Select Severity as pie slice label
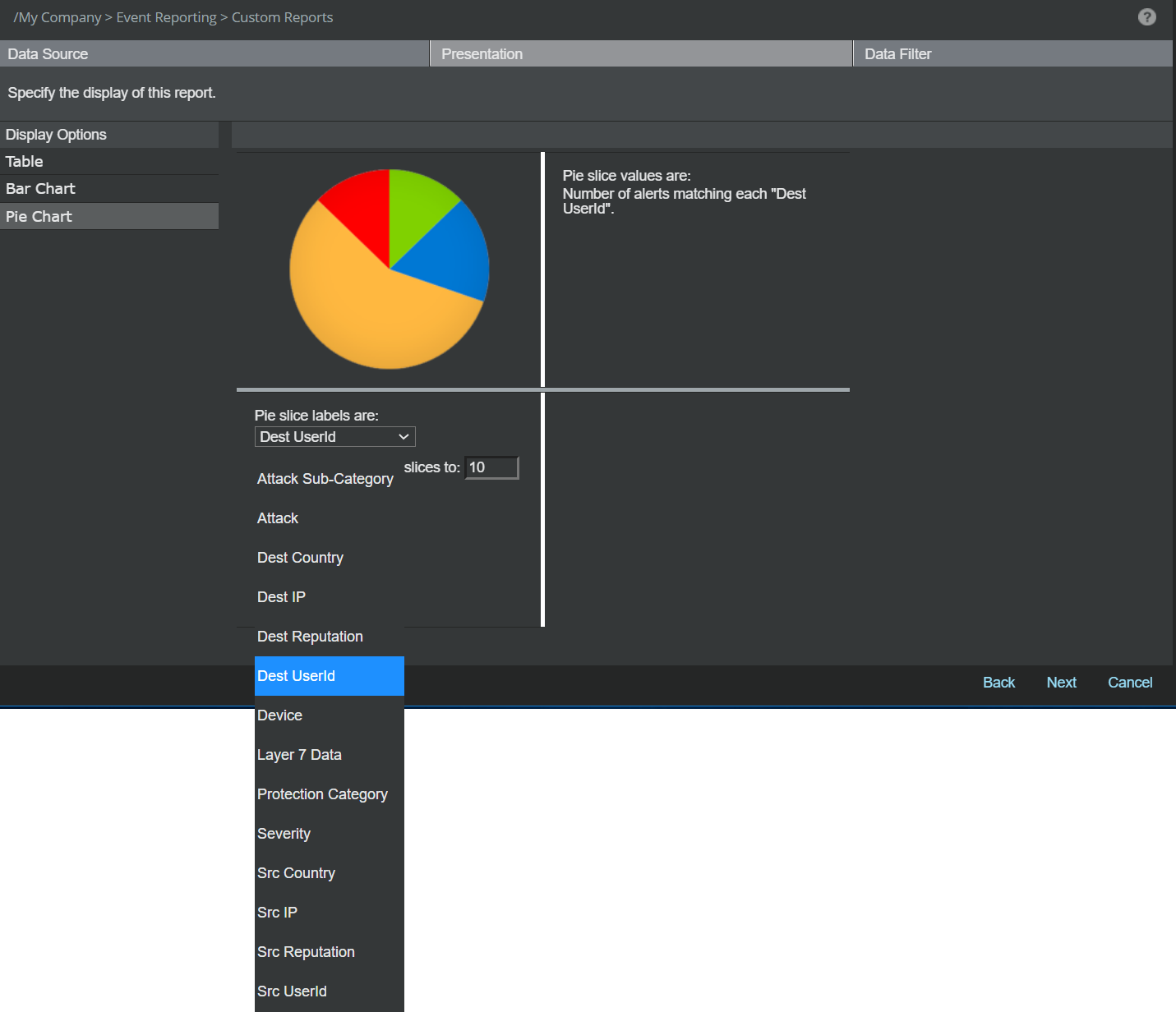 pyautogui.click(x=330, y=834)
